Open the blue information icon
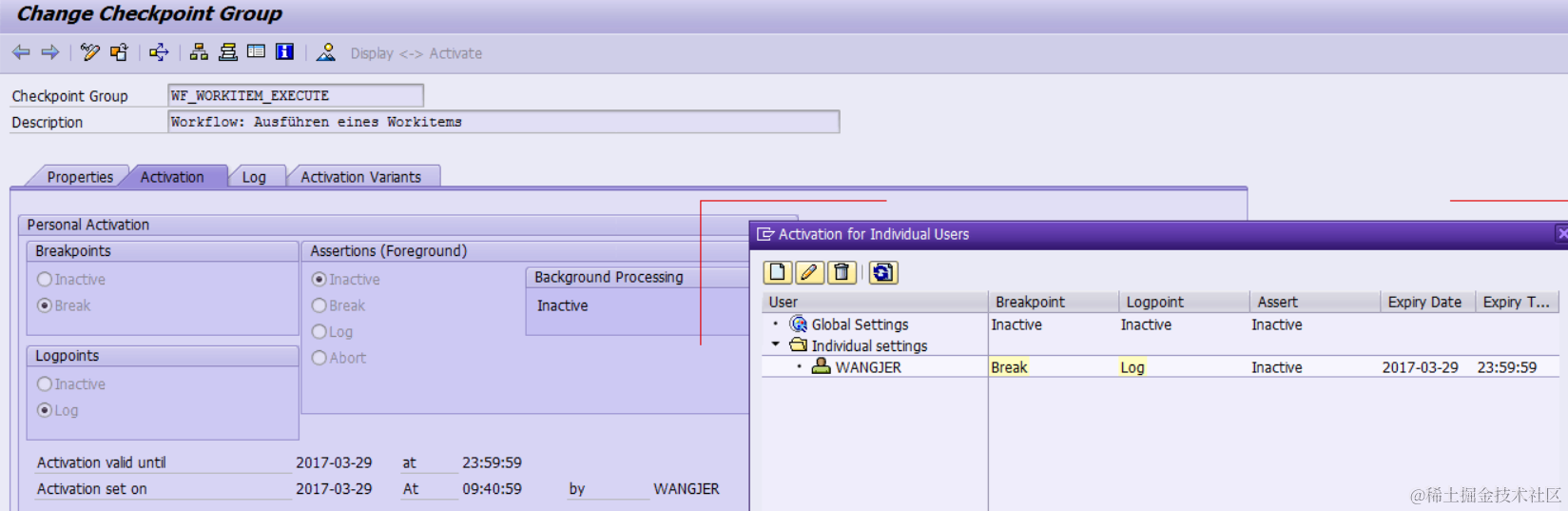The image size is (1568, 511). [284, 51]
